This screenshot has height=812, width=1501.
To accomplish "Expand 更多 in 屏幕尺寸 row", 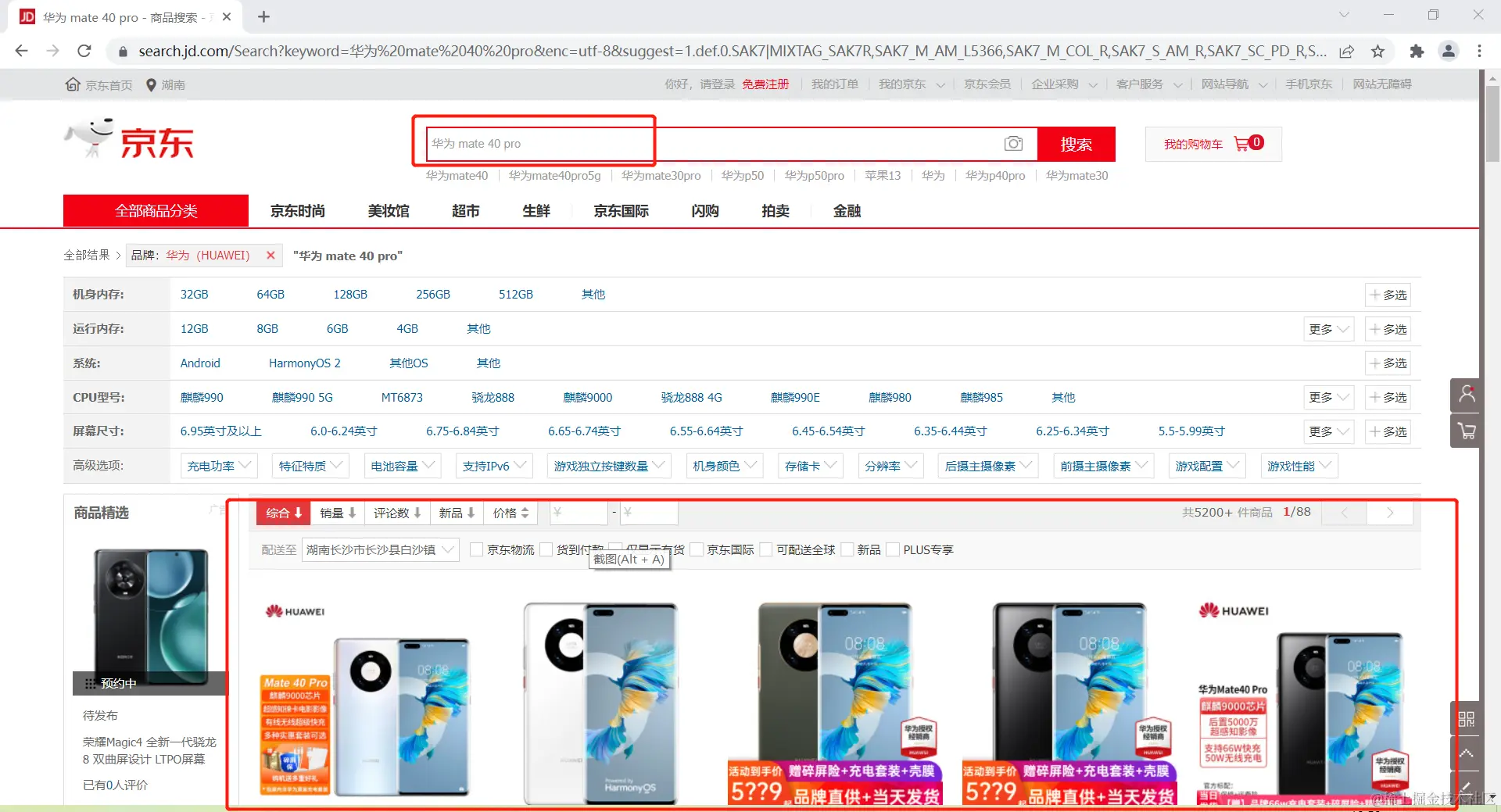I will (1328, 431).
